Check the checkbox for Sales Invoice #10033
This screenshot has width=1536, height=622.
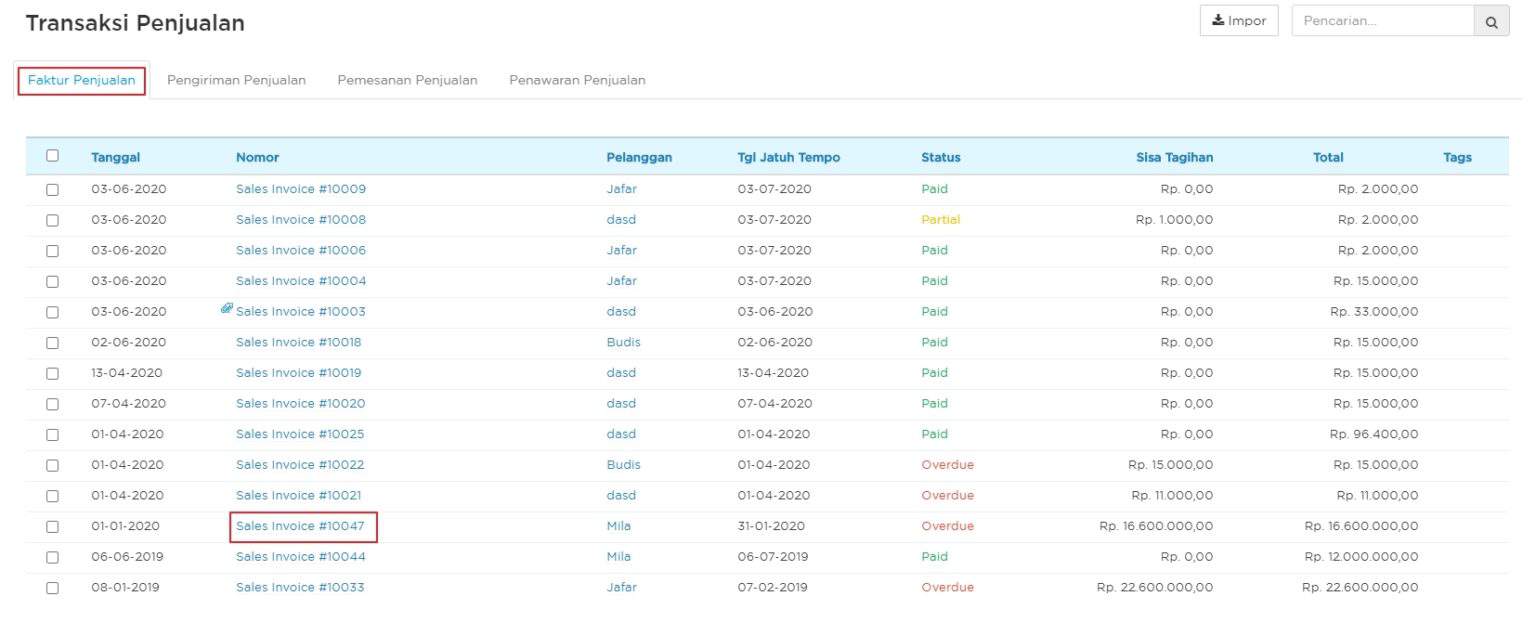coord(51,587)
